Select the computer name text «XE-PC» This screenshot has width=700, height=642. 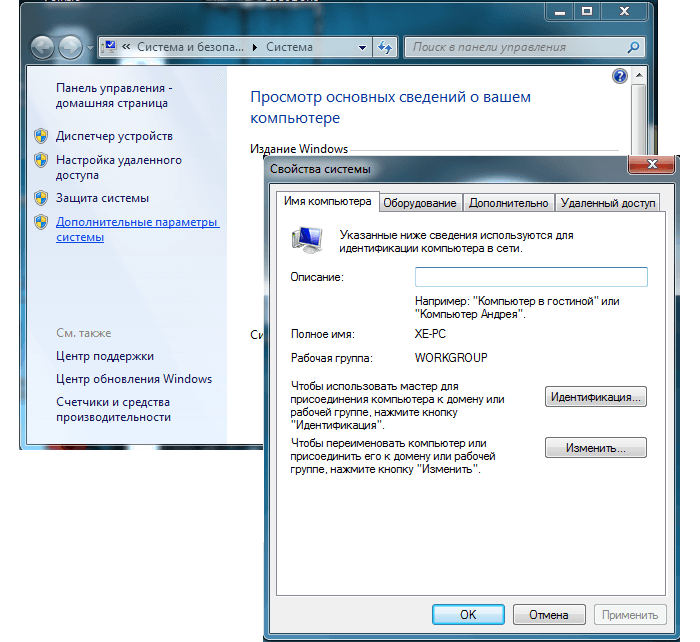pyautogui.click(x=430, y=334)
